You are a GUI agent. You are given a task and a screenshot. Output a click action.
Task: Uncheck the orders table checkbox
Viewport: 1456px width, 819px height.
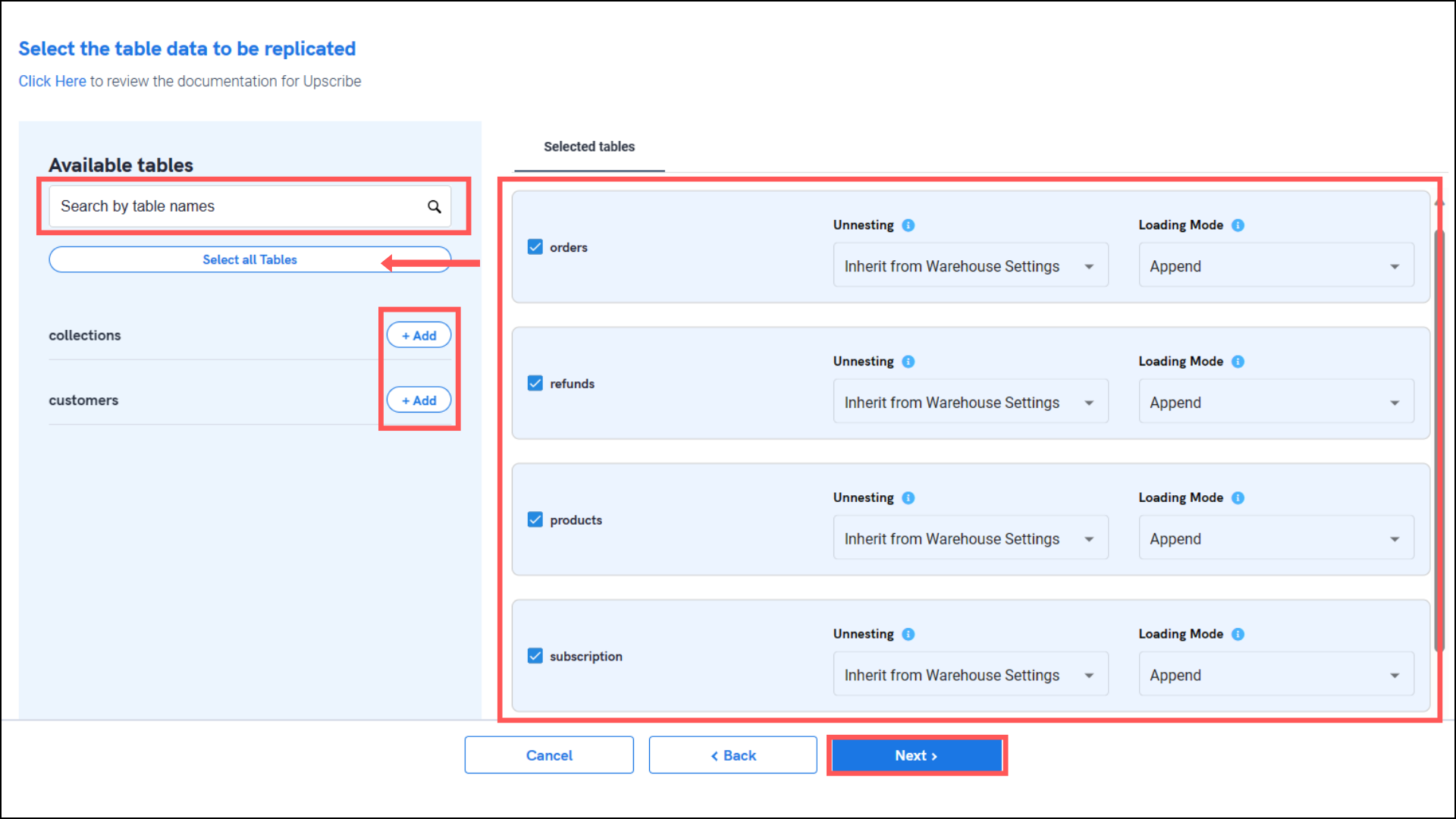[535, 247]
